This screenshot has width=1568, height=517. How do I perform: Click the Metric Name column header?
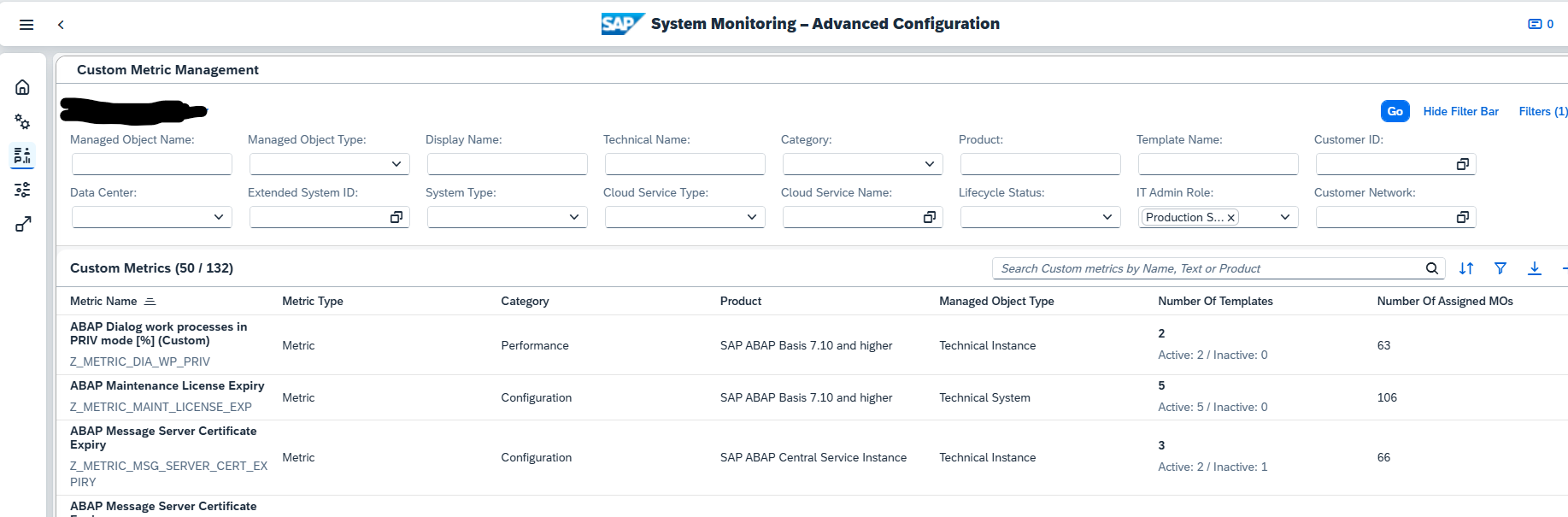(x=103, y=301)
